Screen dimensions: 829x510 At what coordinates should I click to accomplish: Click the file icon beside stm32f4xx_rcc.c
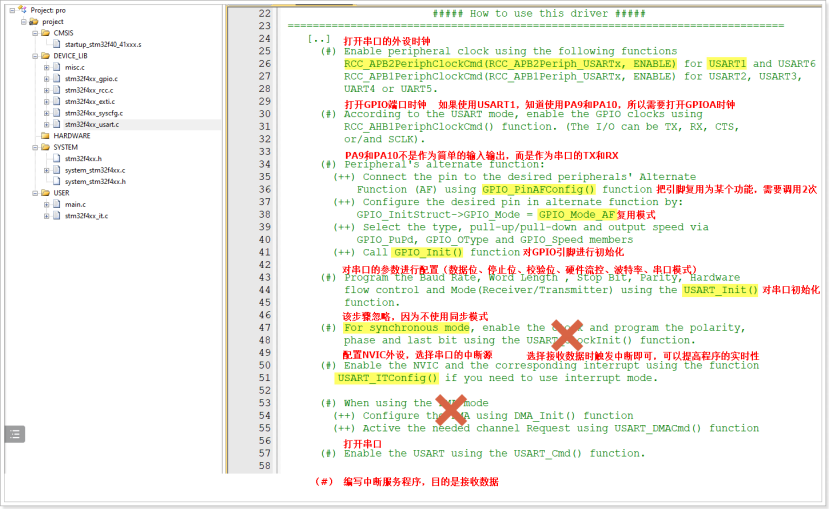57,90
